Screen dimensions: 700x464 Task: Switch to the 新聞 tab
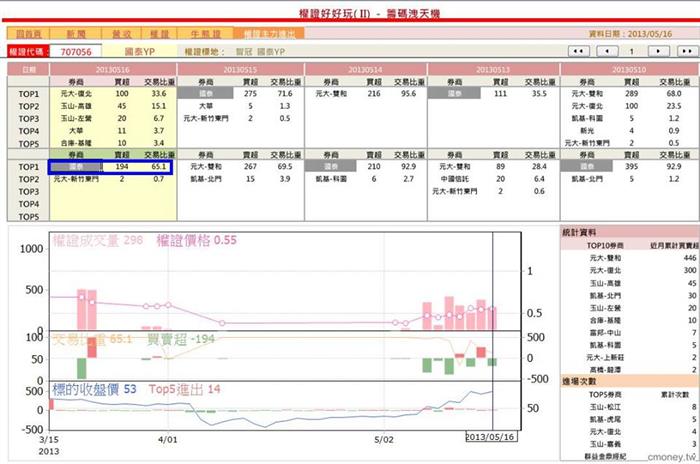pyautogui.click(x=75, y=34)
